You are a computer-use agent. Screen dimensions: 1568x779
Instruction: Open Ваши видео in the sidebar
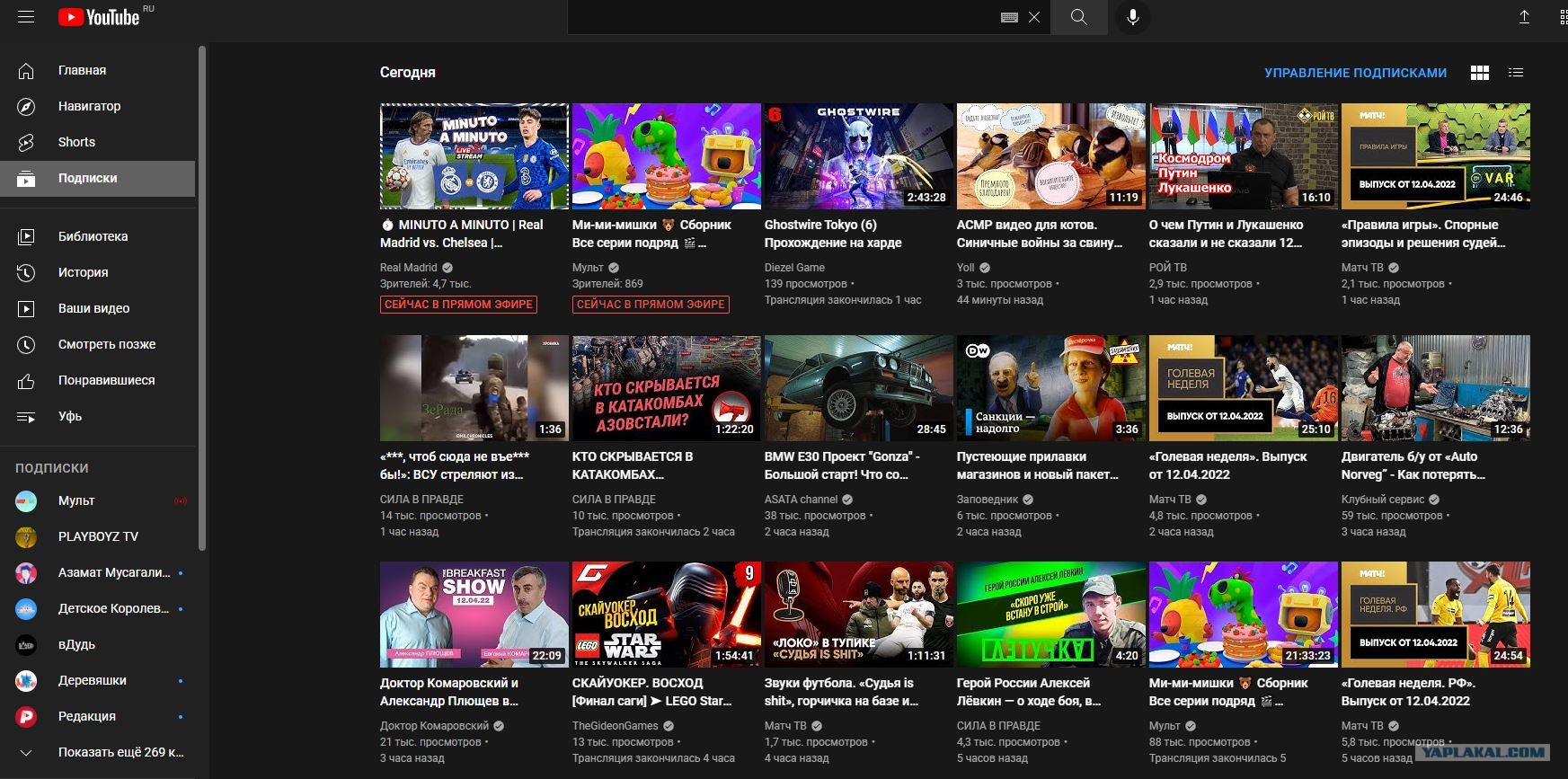point(97,308)
